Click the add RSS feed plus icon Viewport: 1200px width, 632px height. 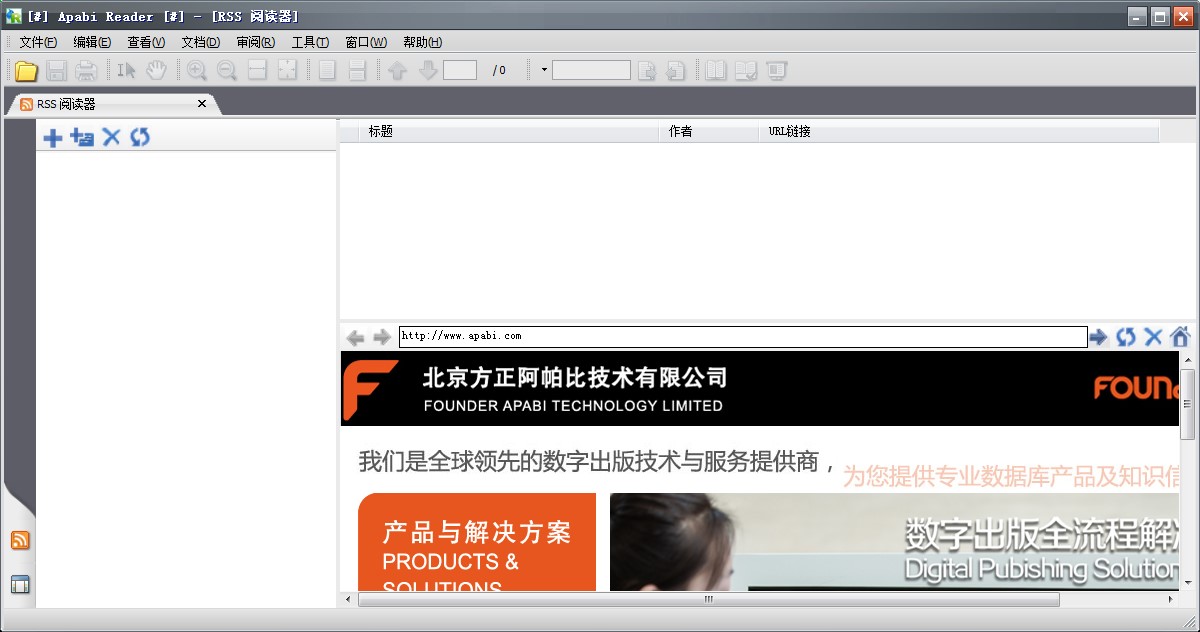pyautogui.click(x=52, y=138)
